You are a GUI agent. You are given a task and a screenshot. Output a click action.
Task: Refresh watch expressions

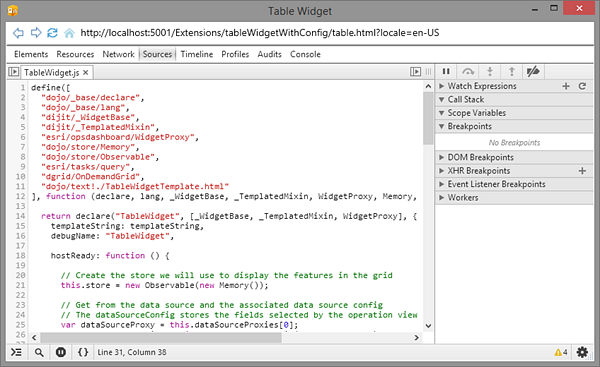tap(582, 86)
